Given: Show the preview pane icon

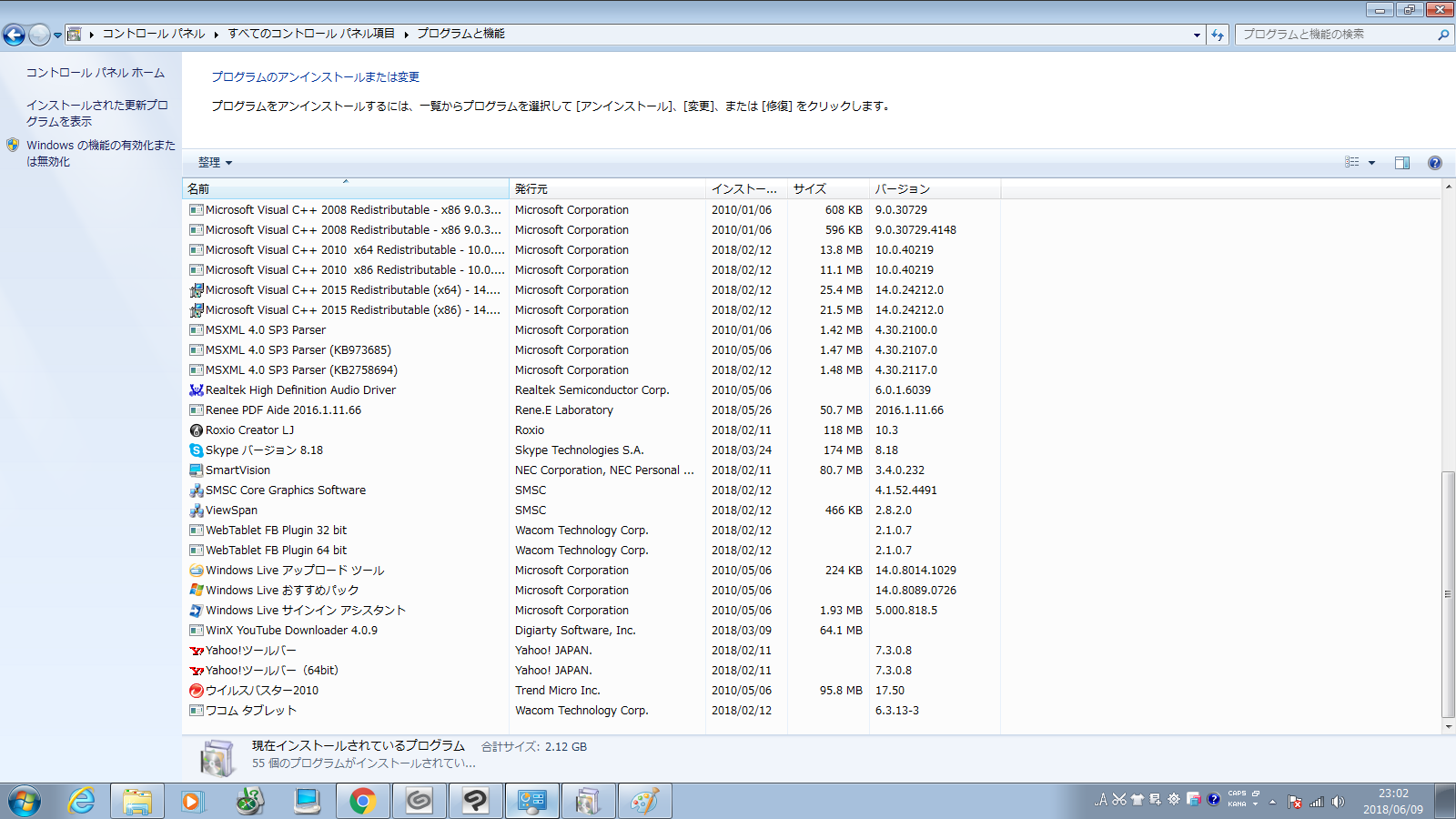Looking at the screenshot, I should [x=1402, y=163].
